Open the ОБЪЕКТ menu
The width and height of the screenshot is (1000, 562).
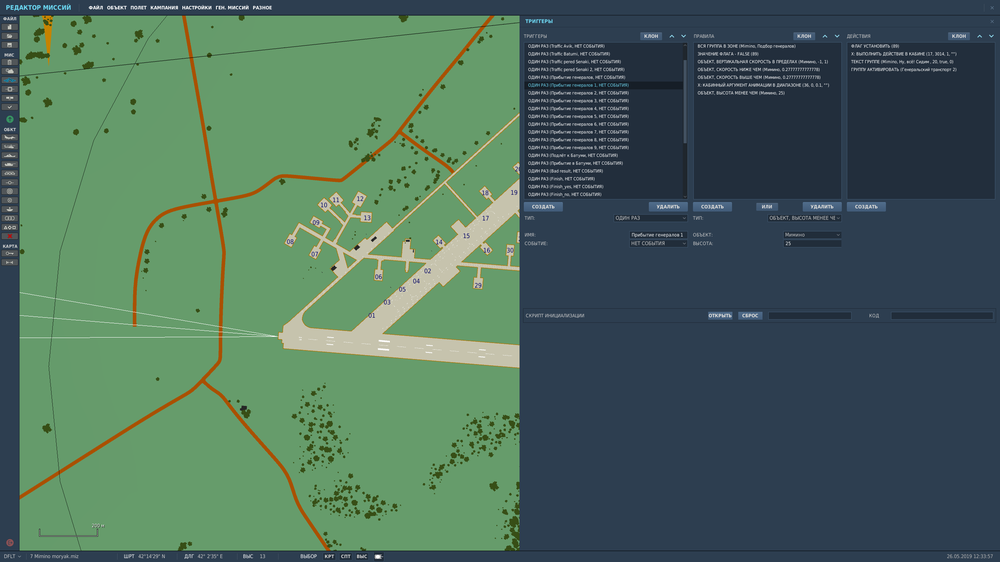coord(117,8)
